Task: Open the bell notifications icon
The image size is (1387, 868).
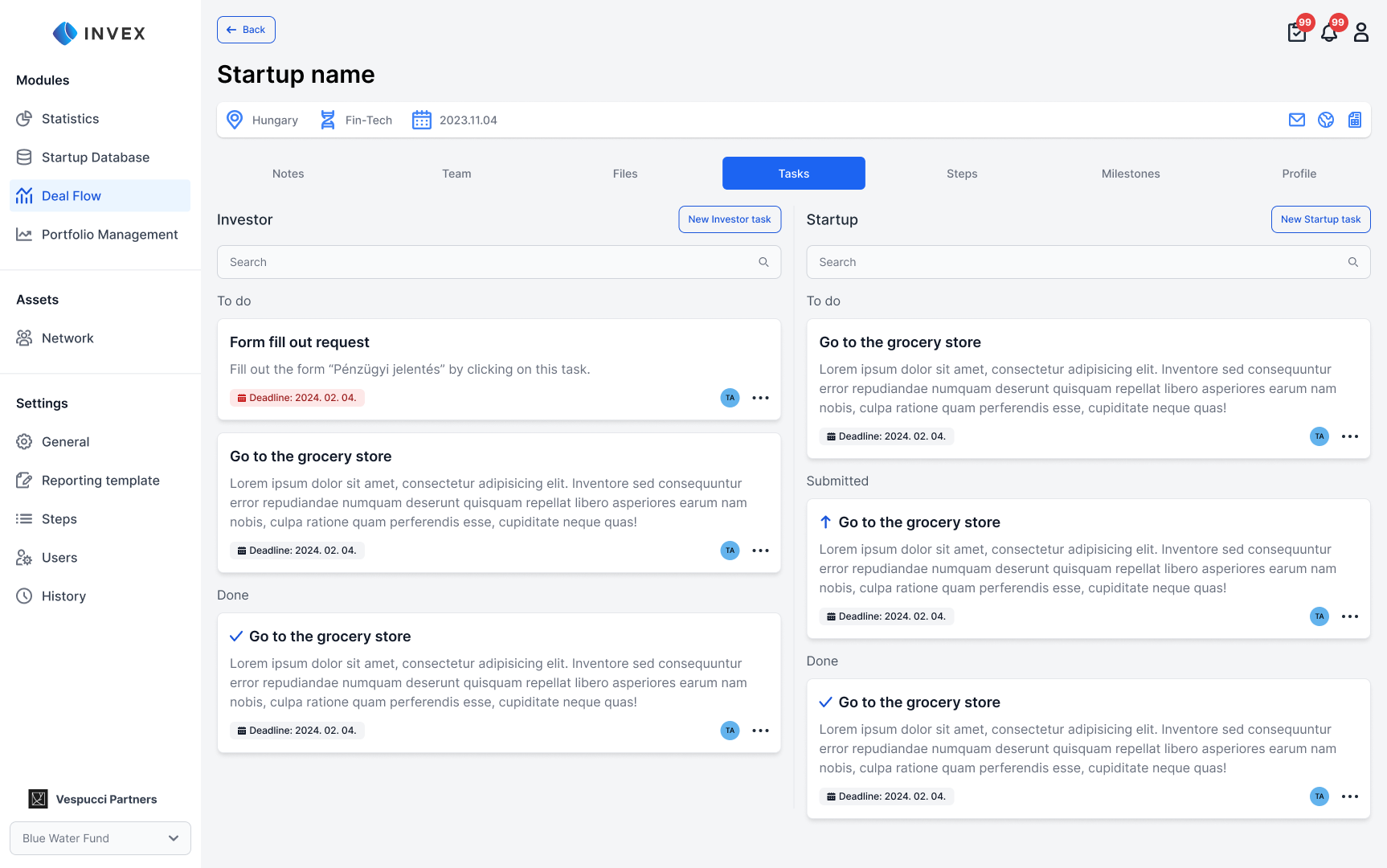Action: tap(1329, 33)
